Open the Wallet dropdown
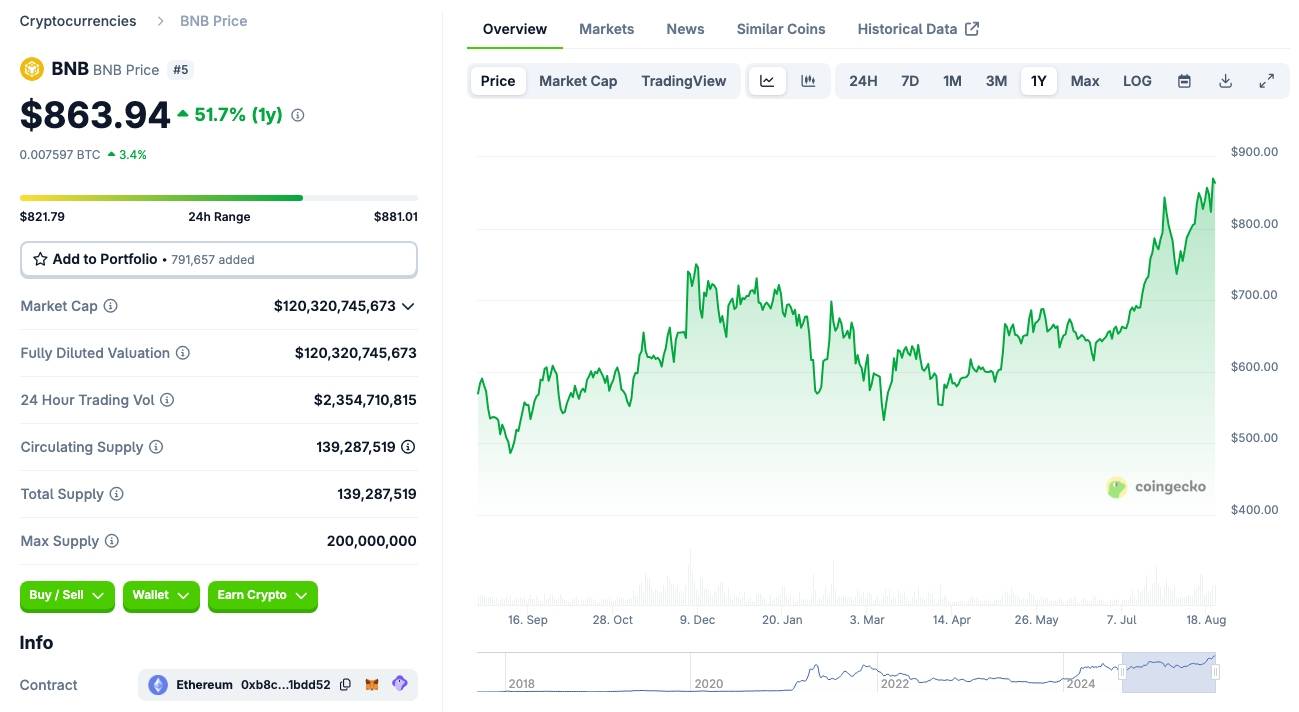The width and height of the screenshot is (1299, 712). point(161,596)
